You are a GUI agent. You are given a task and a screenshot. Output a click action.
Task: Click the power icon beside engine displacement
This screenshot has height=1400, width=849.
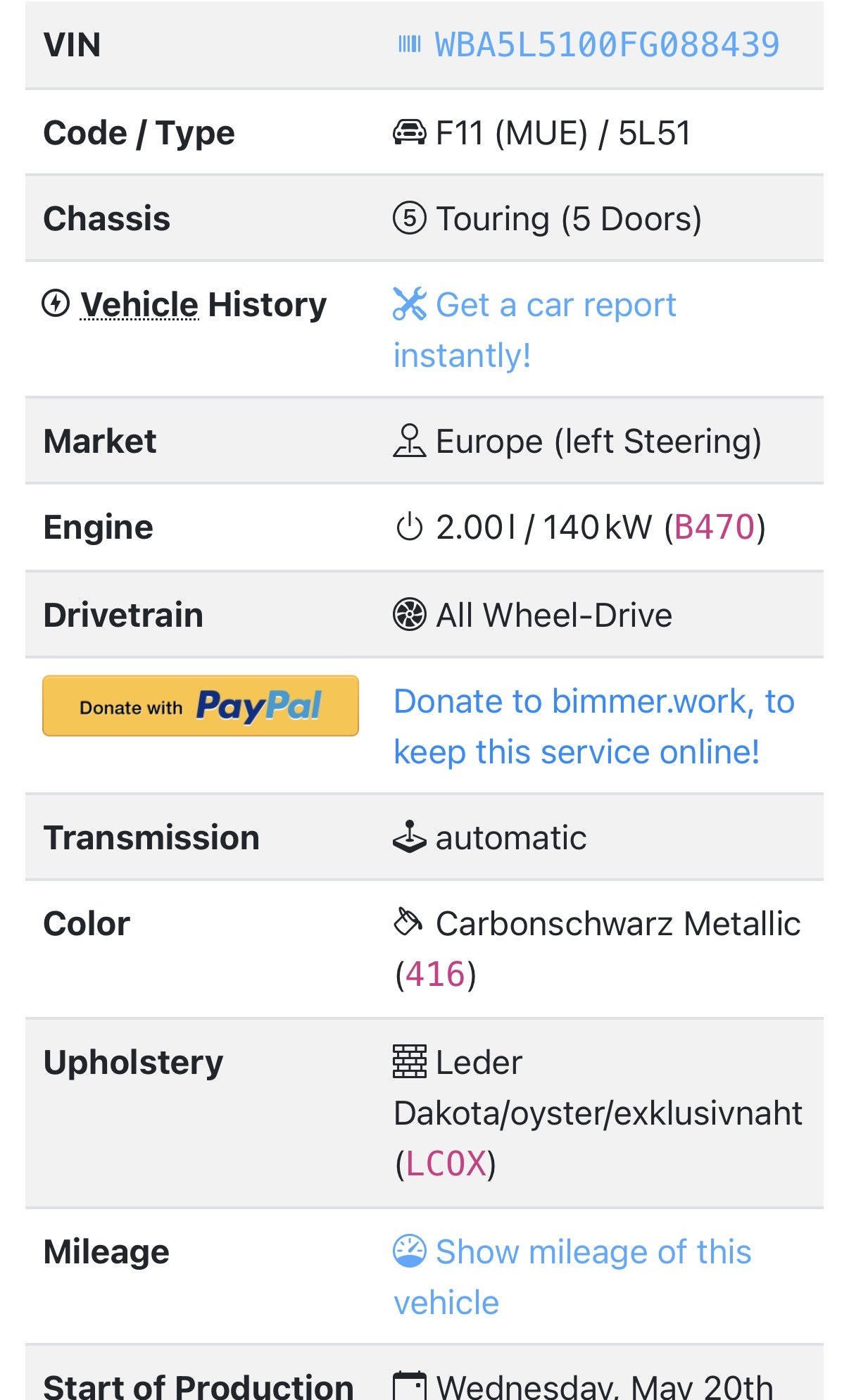pyautogui.click(x=409, y=527)
